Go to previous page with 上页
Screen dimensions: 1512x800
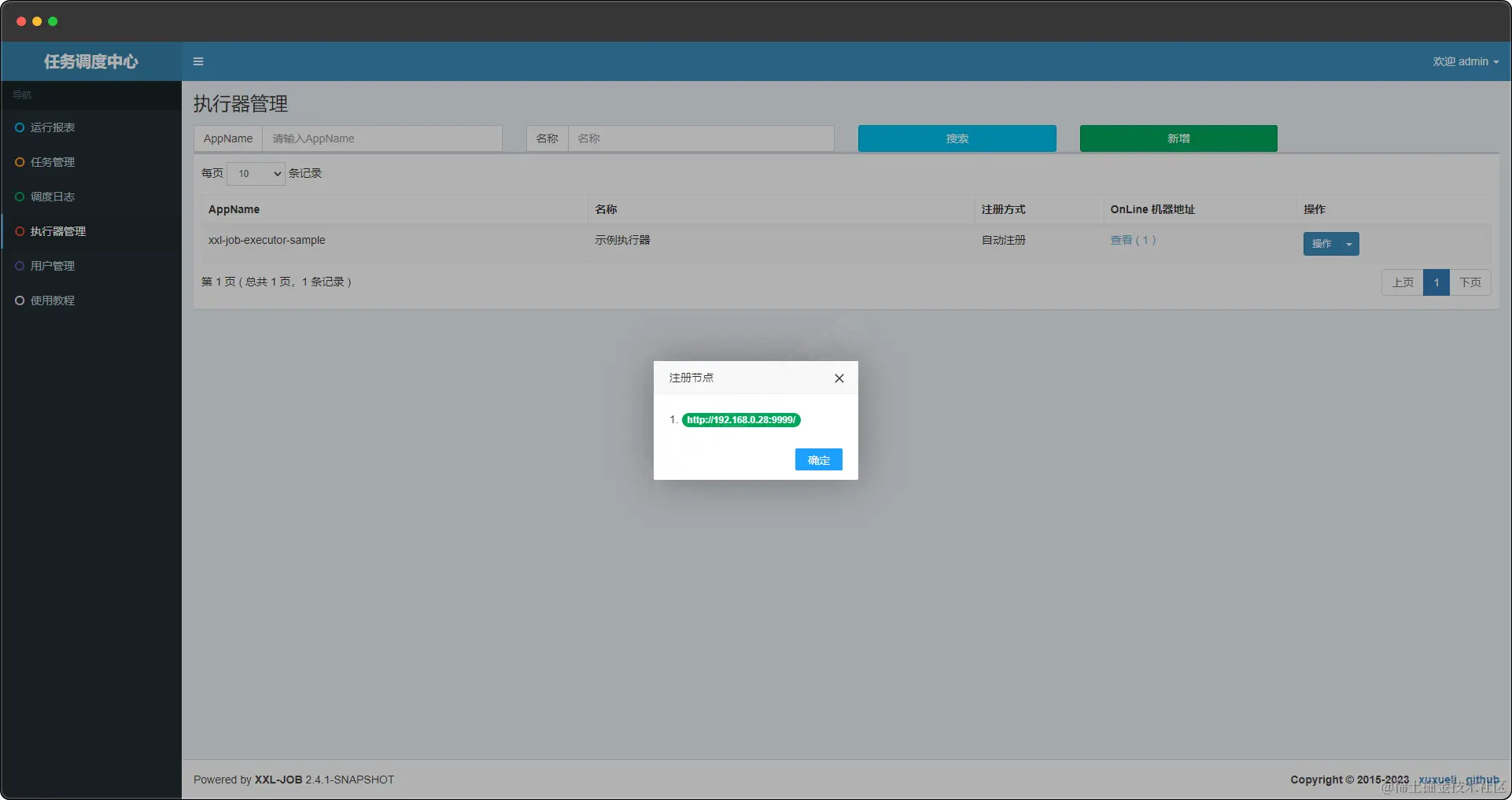[x=1403, y=282]
